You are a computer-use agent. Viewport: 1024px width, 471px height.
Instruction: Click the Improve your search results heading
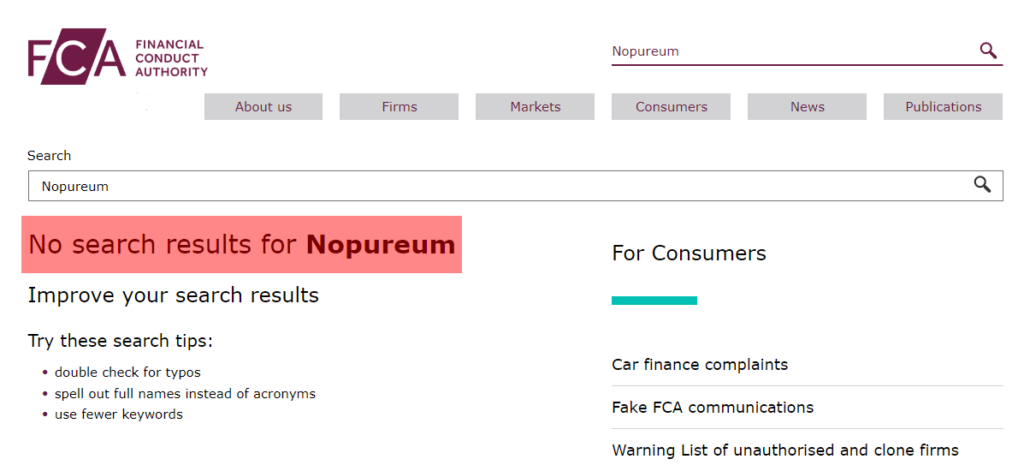pyautogui.click(x=173, y=295)
